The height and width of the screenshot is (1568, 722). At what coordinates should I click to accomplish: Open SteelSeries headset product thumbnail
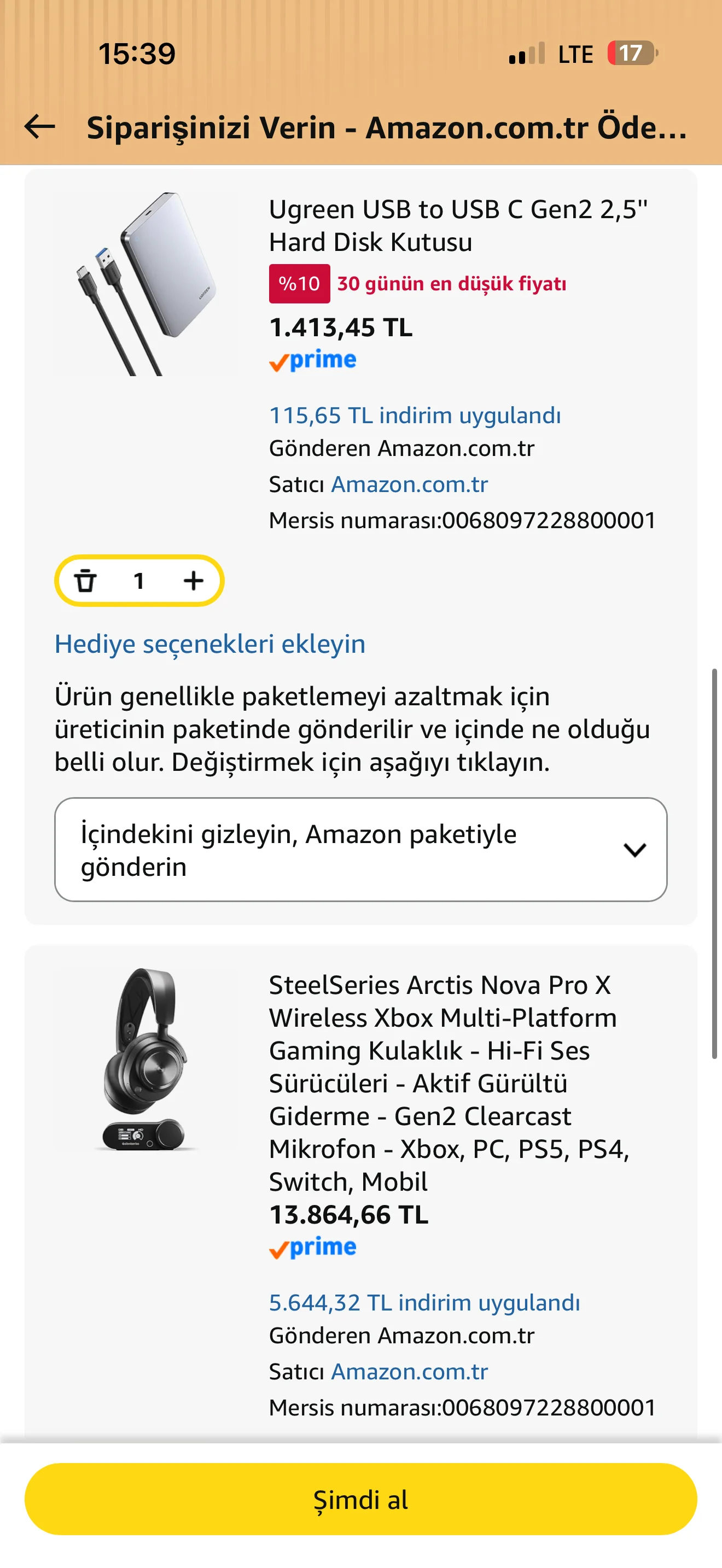pyautogui.click(x=146, y=1059)
